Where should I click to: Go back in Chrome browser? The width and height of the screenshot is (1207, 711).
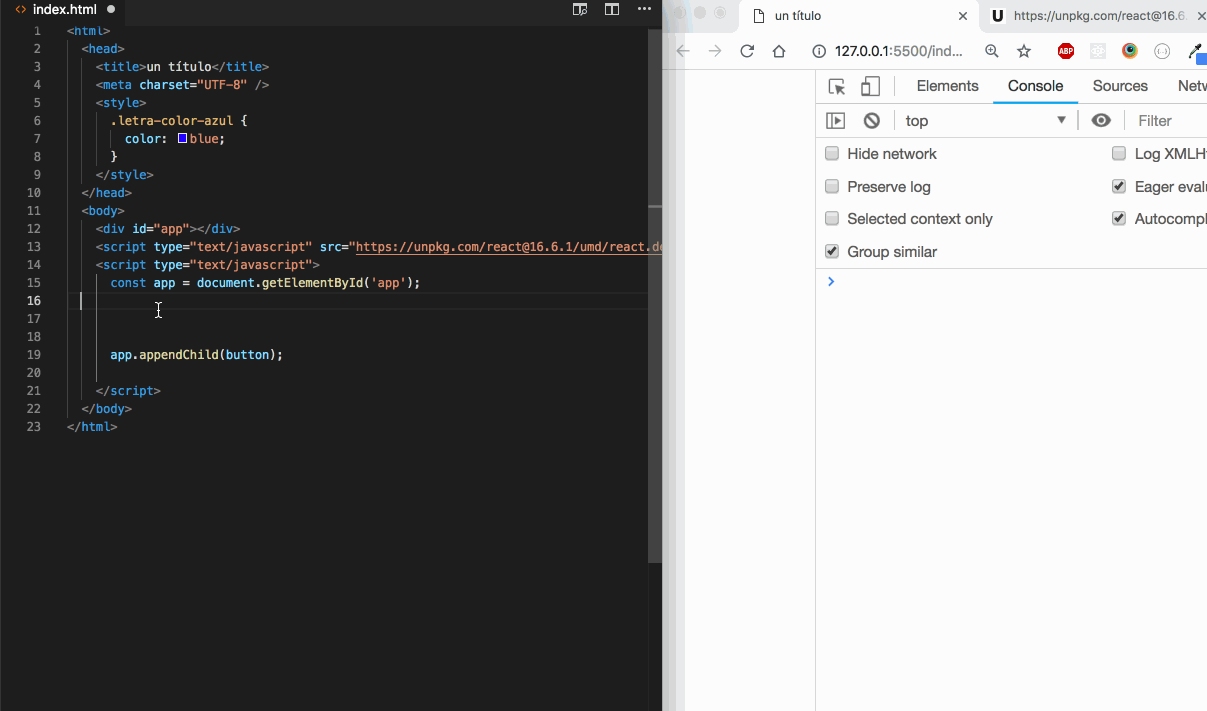pyautogui.click(x=684, y=51)
